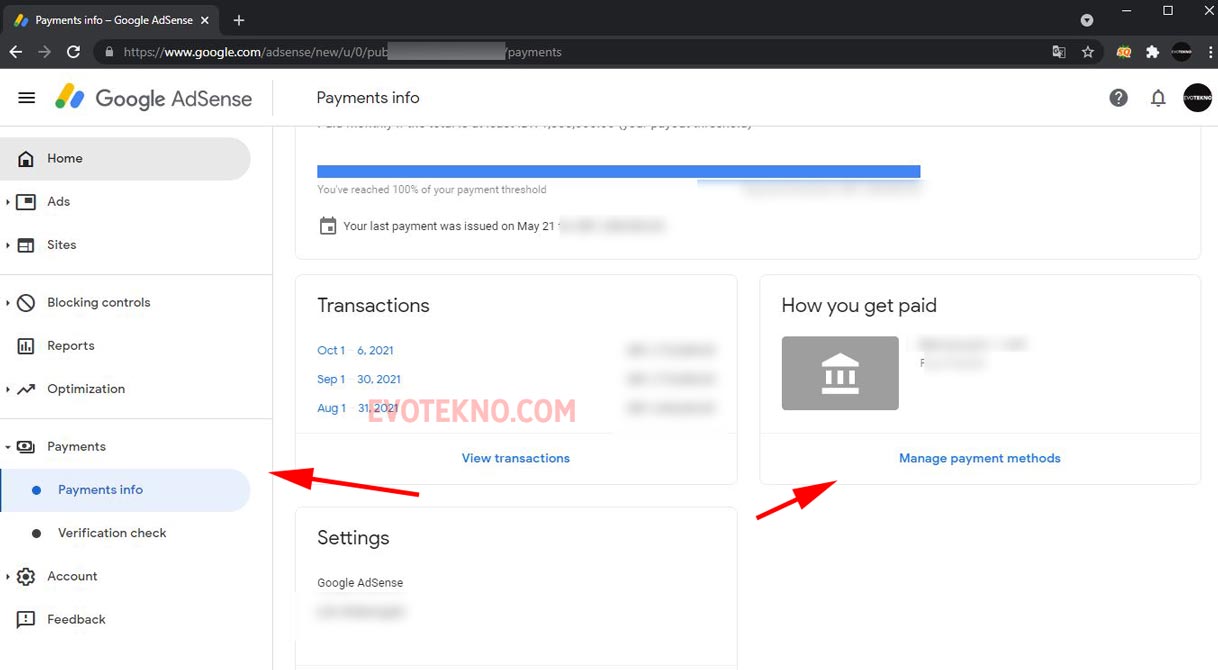Click the Help question mark icon

click(1118, 98)
